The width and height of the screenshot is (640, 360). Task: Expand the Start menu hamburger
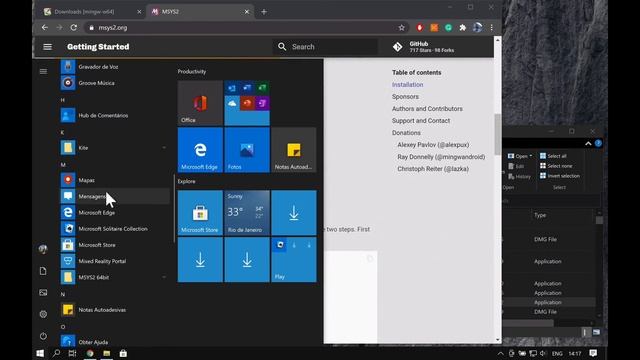point(43,71)
